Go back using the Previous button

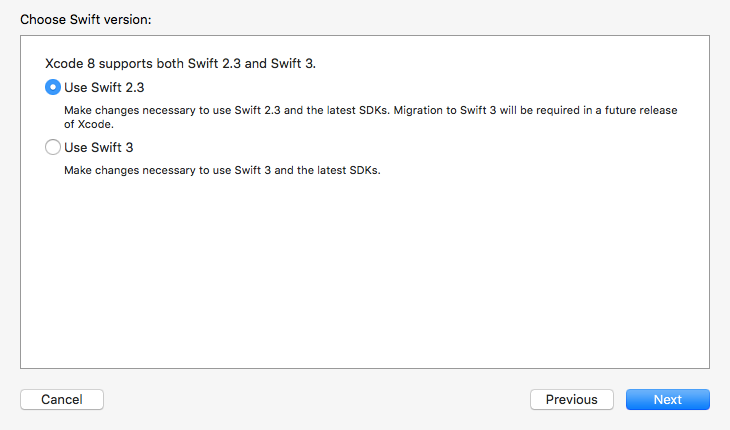click(x=571, y=400)
